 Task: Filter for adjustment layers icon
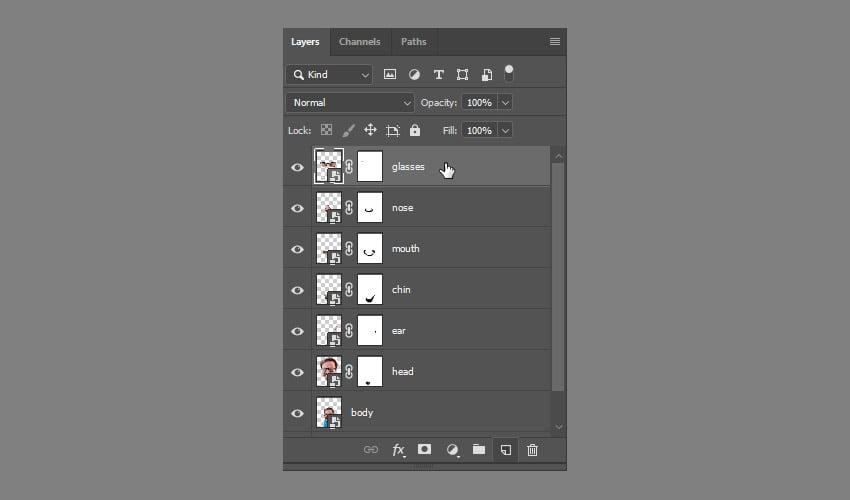pyautogui.click(x=414, y=75)
